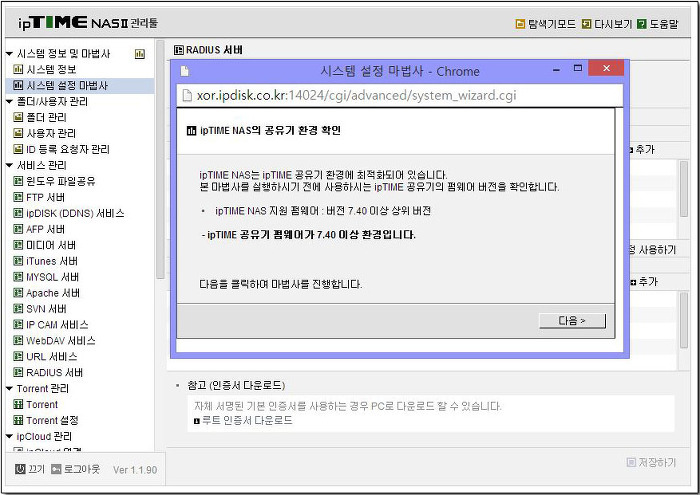The image size is (700, 495).
Task: Click the 로그아웃 icon at bottom
Action: click(x=56, y=469)
